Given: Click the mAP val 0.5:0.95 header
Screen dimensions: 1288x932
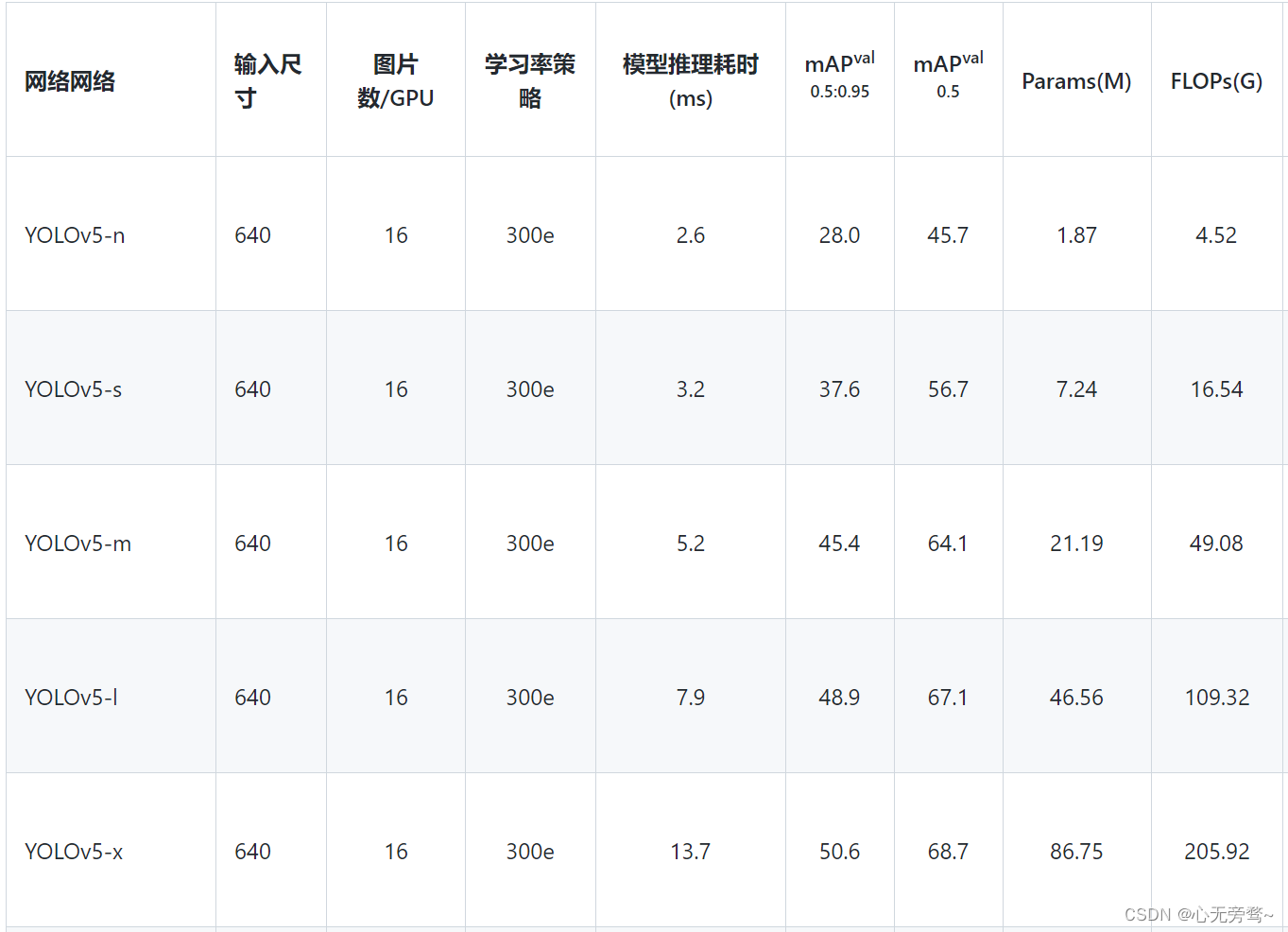Looking at the screenshot, I should [839, 76].
